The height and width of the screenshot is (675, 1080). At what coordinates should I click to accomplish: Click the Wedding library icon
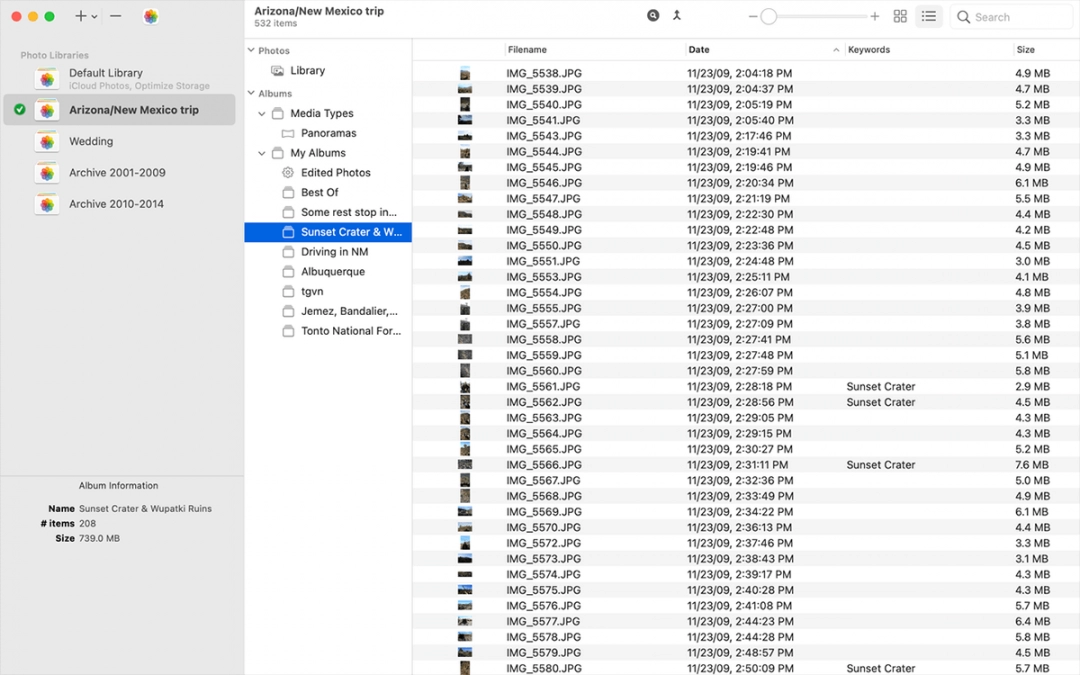click(47, 142)
